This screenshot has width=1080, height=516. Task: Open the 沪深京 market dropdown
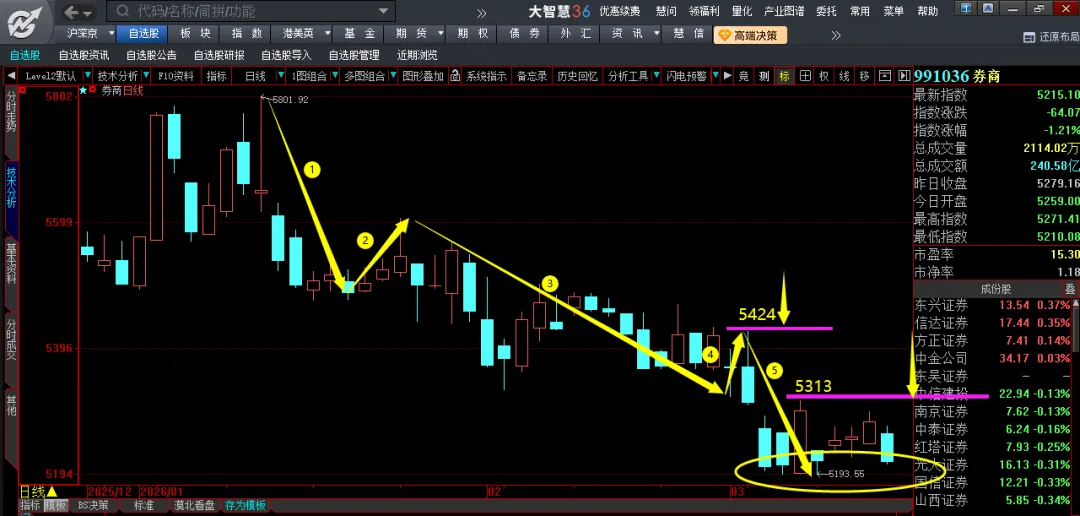(x=112, y=33)
